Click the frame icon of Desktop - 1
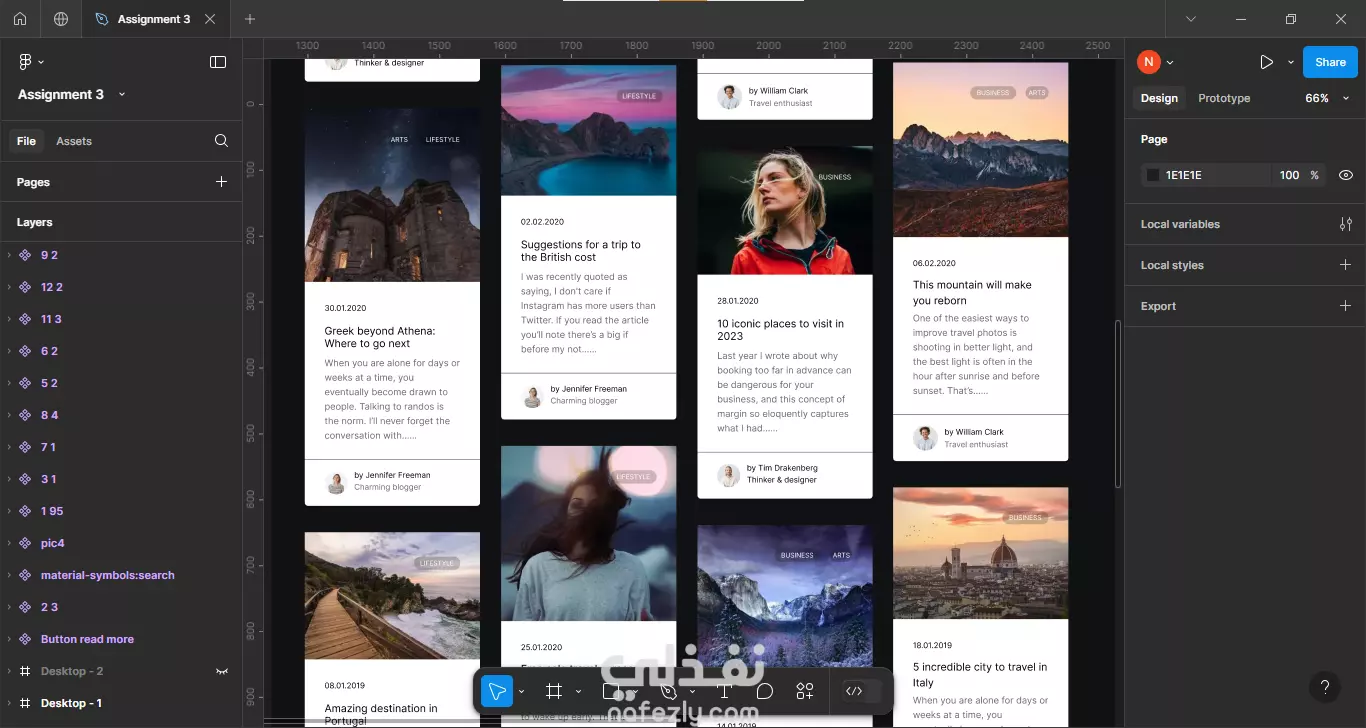Screen dimensions: 1366x728 pyautogui.click(x=26, y=703)
